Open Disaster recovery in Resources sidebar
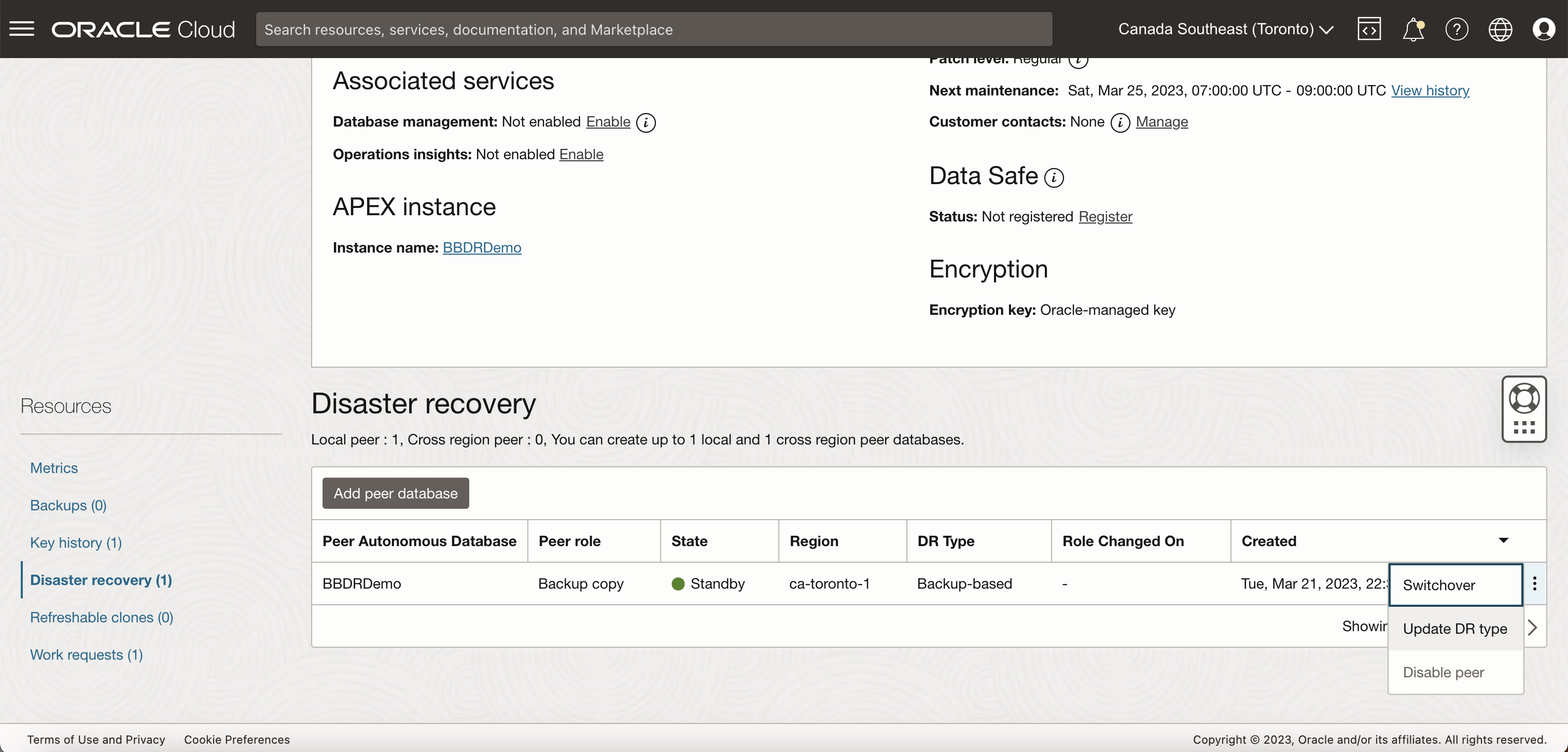This screenshot has height=752, width=1568. tap(101, 580)
